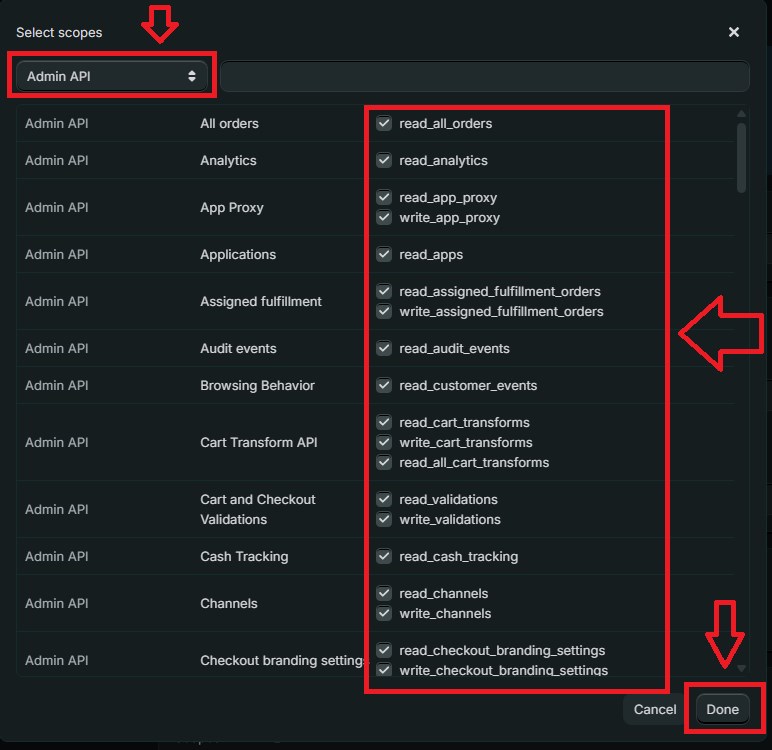
Task: Uncheck the read_audit_events checkbox
Action: point(384,349)
